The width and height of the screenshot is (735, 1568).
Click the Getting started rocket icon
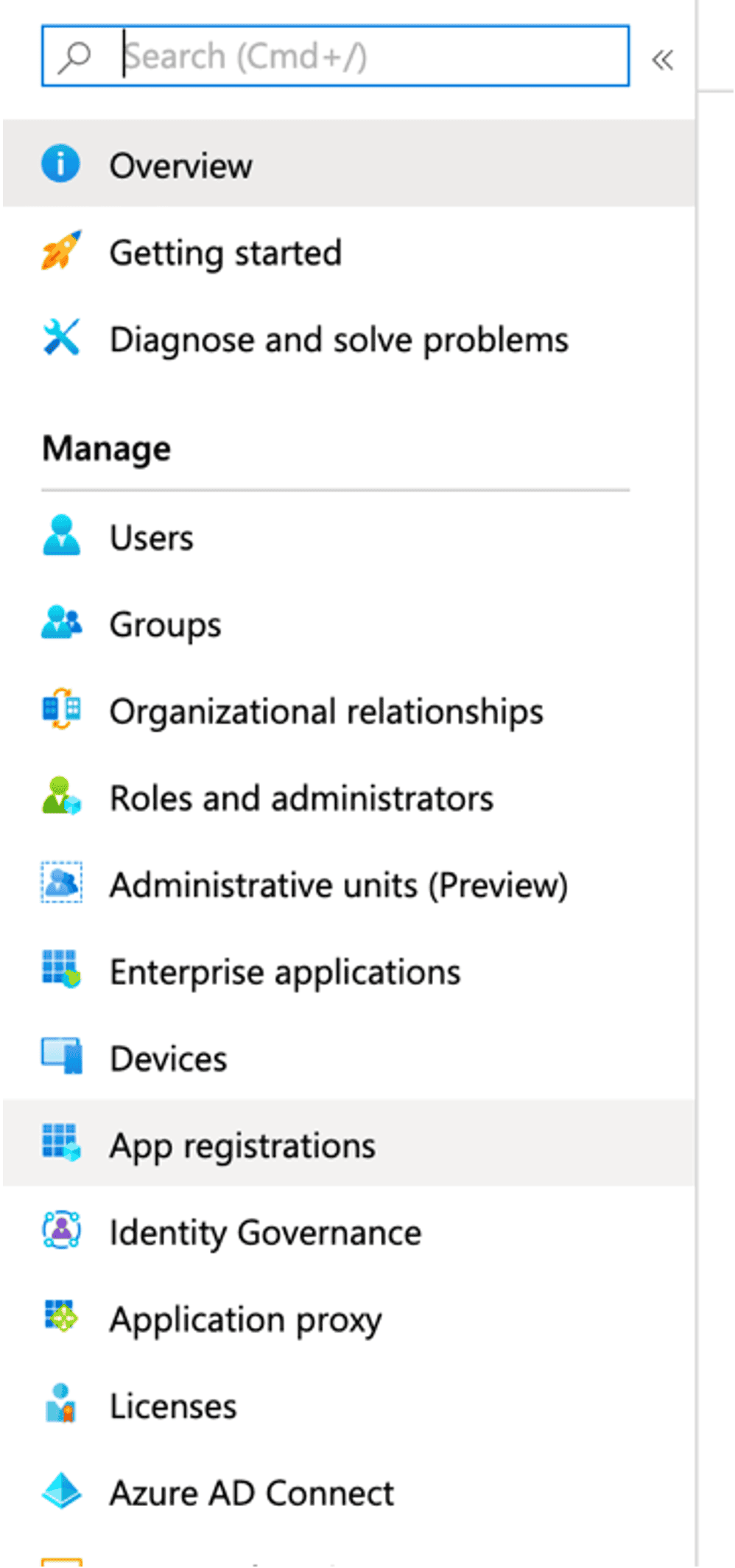tap(61, 251)
